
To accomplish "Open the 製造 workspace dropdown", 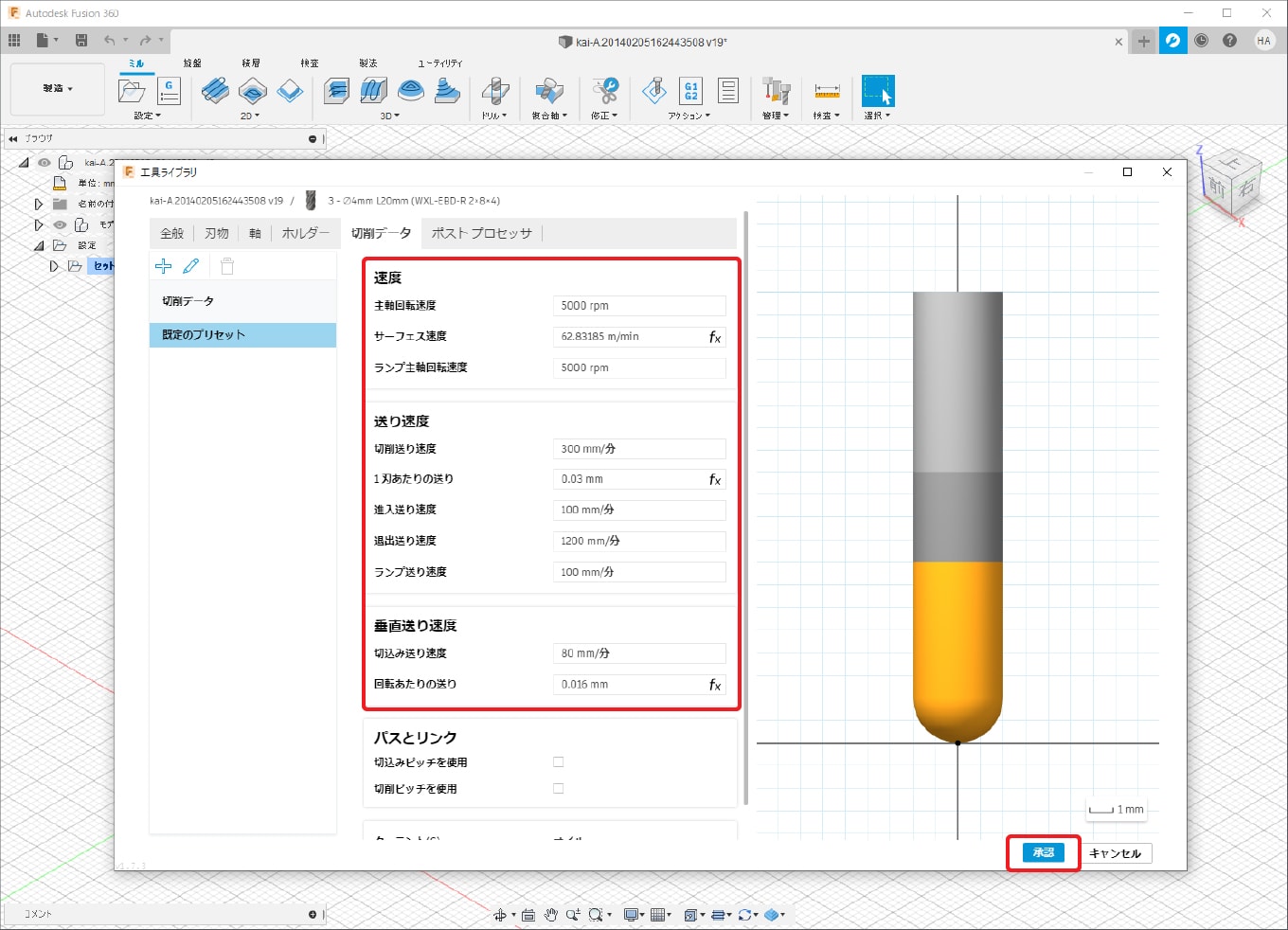I will (x=57, y=89).
